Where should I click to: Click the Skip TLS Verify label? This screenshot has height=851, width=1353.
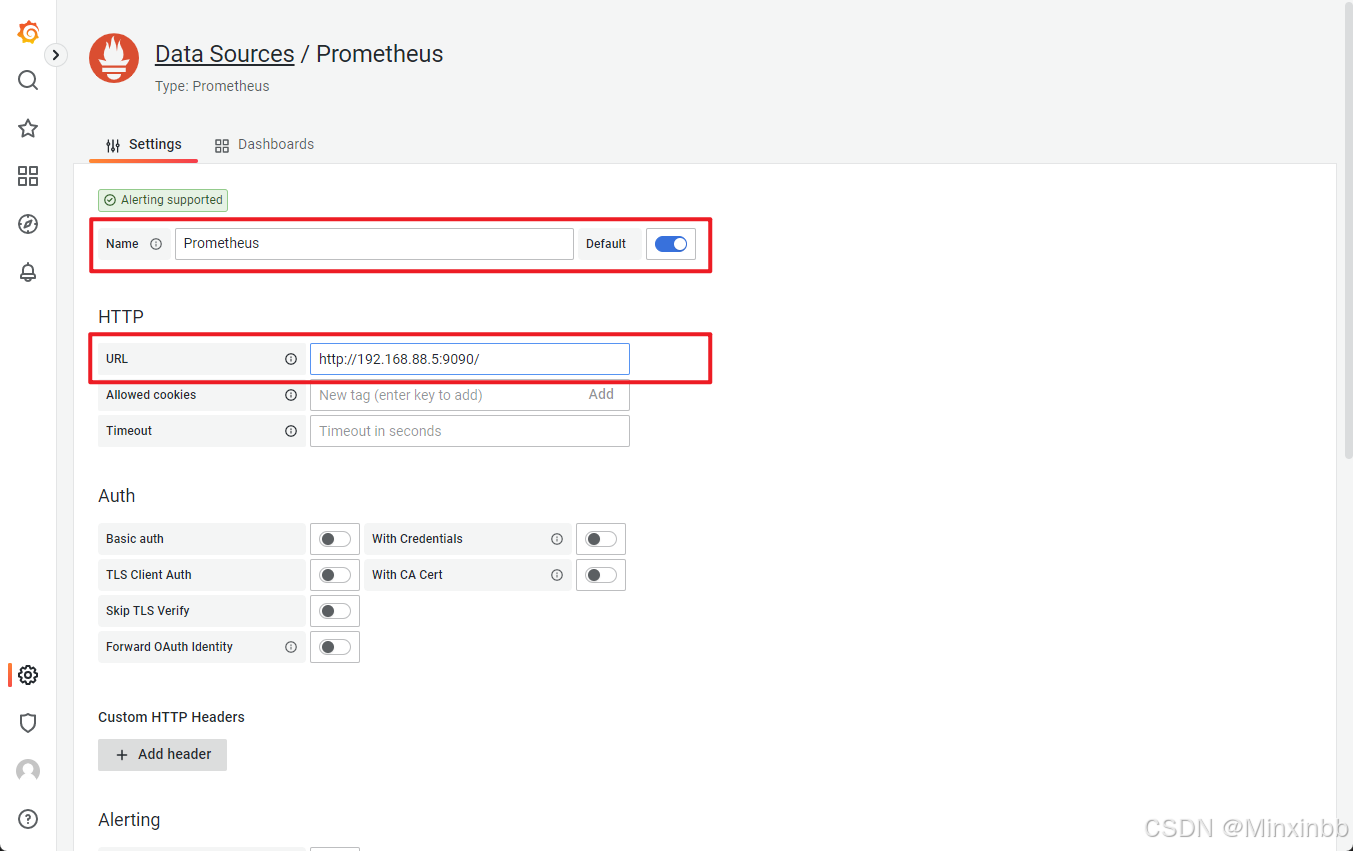click(148, 611)
